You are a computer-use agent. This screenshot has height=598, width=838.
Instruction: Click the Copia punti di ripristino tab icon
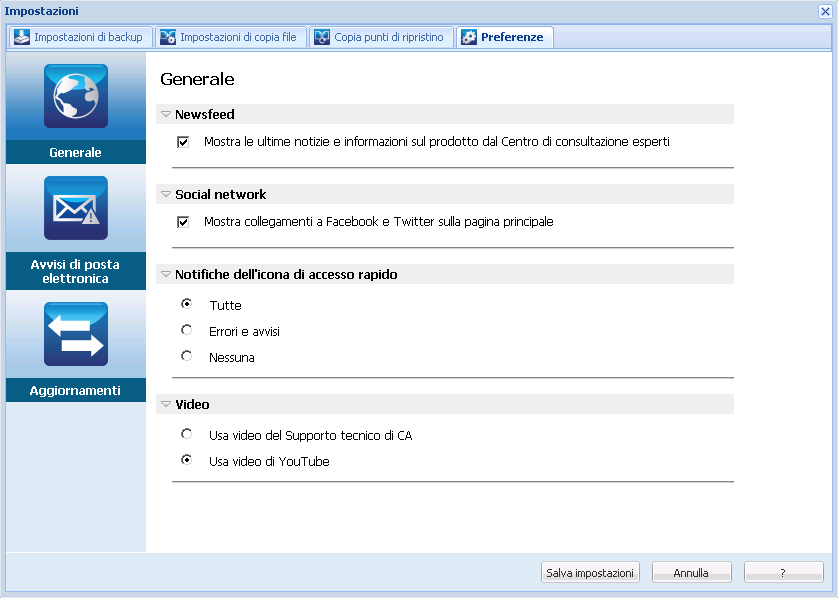(x=322, y=37)
